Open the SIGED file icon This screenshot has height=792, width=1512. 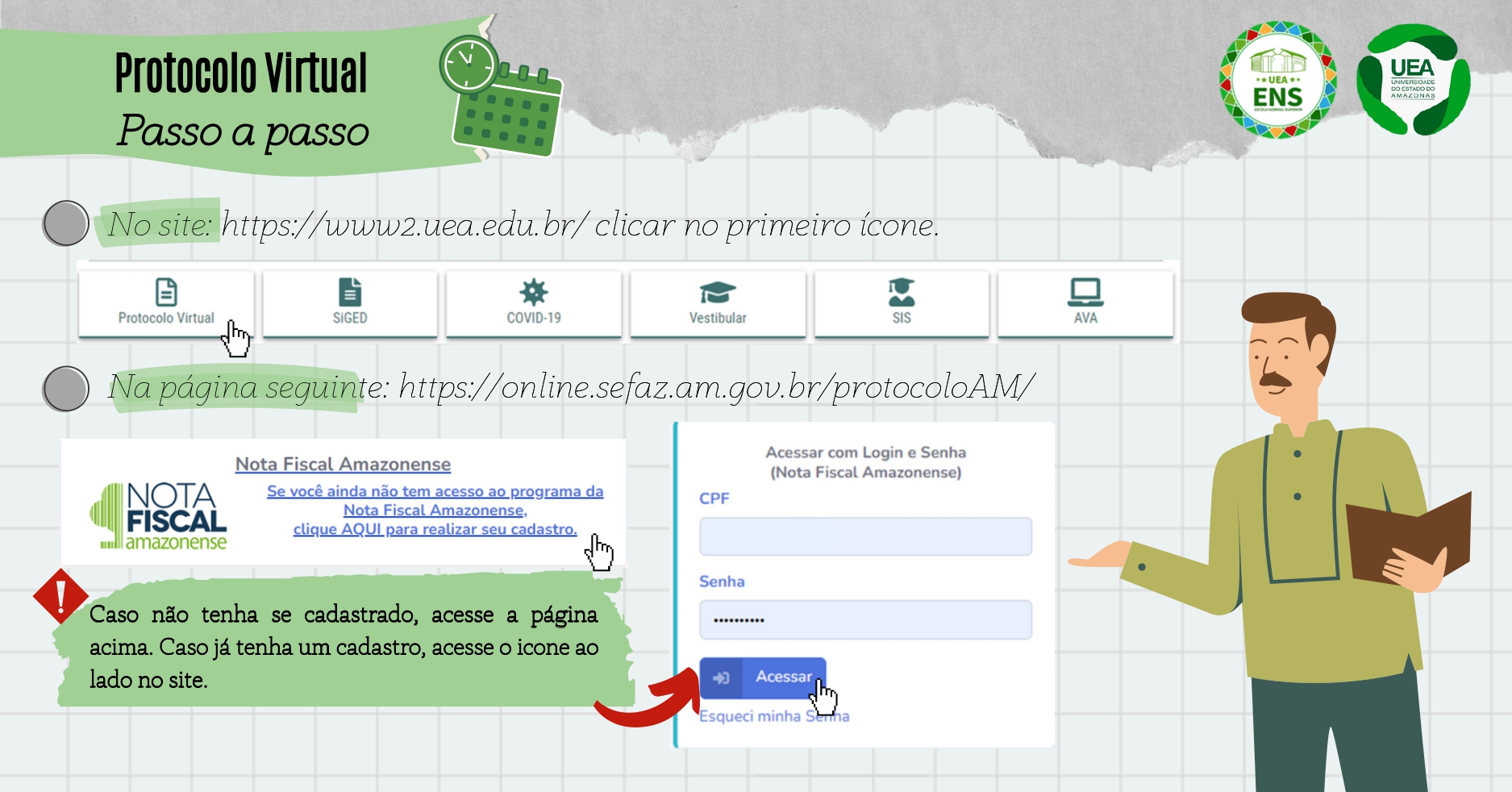(350, 292)
